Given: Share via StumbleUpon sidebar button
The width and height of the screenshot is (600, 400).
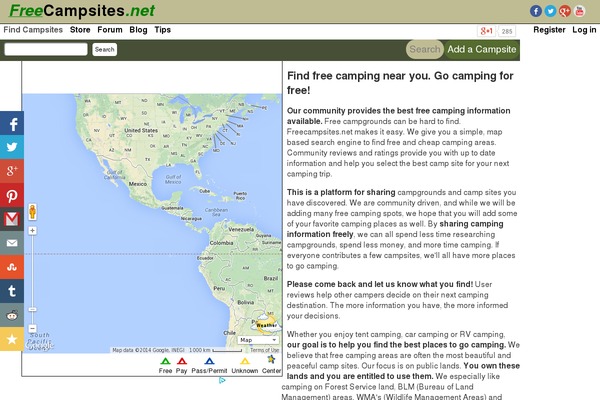Looking at the screenshot, I should [x=12, y=267].
